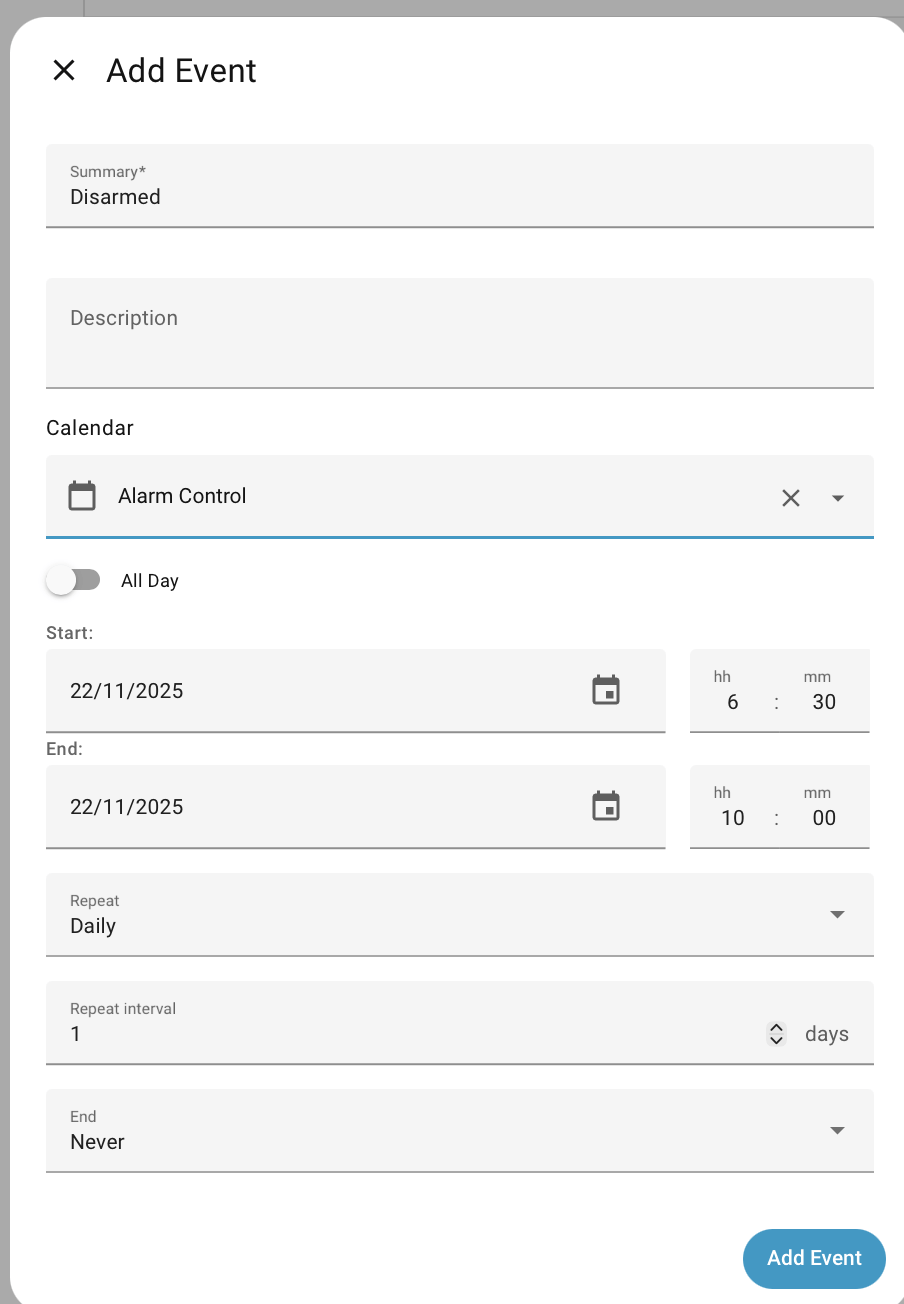
Task: Click the end time hours field
Action: click(x=733, y=818)
